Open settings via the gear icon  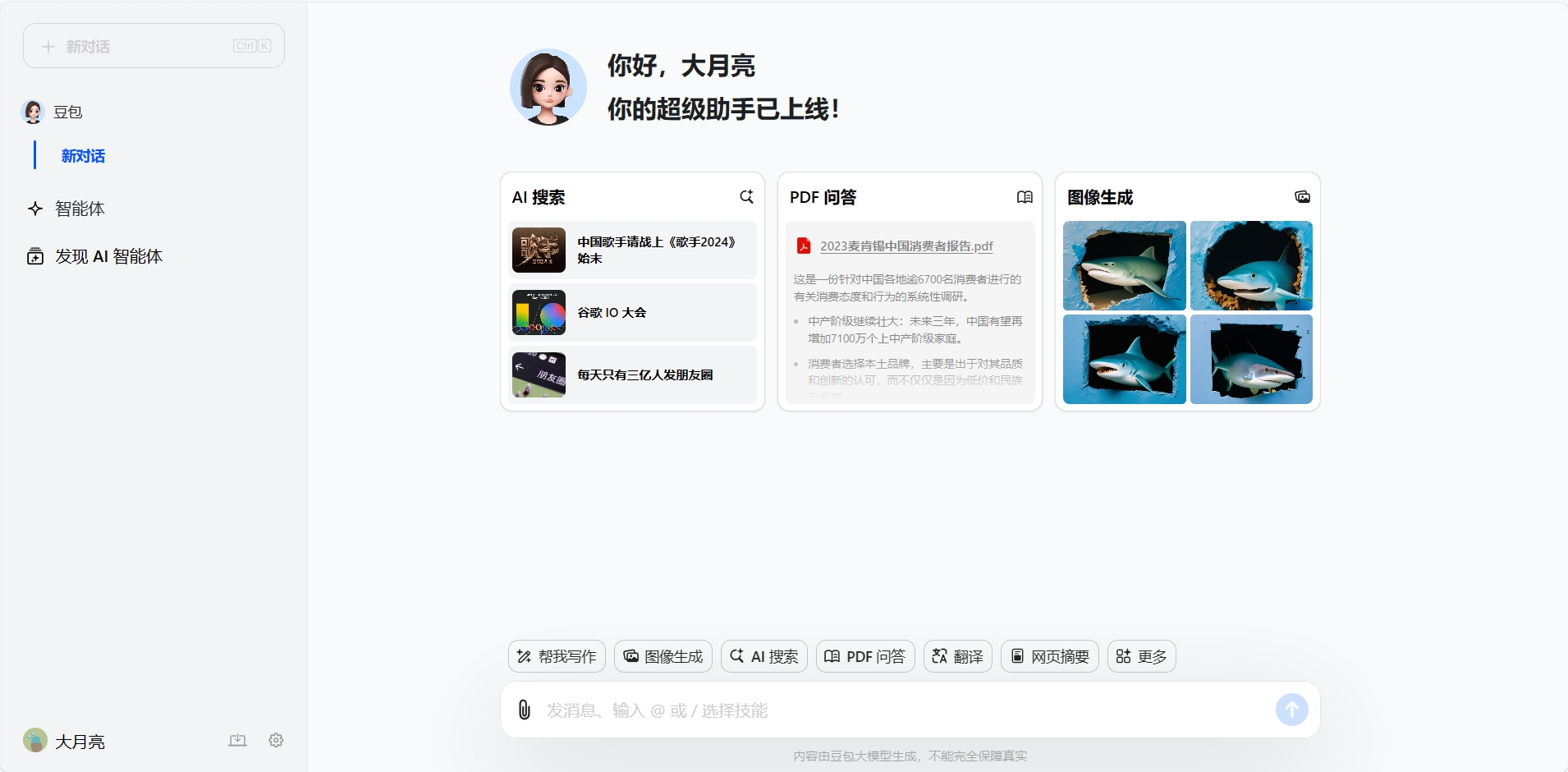pyautogui.click(x=276, y=740)
